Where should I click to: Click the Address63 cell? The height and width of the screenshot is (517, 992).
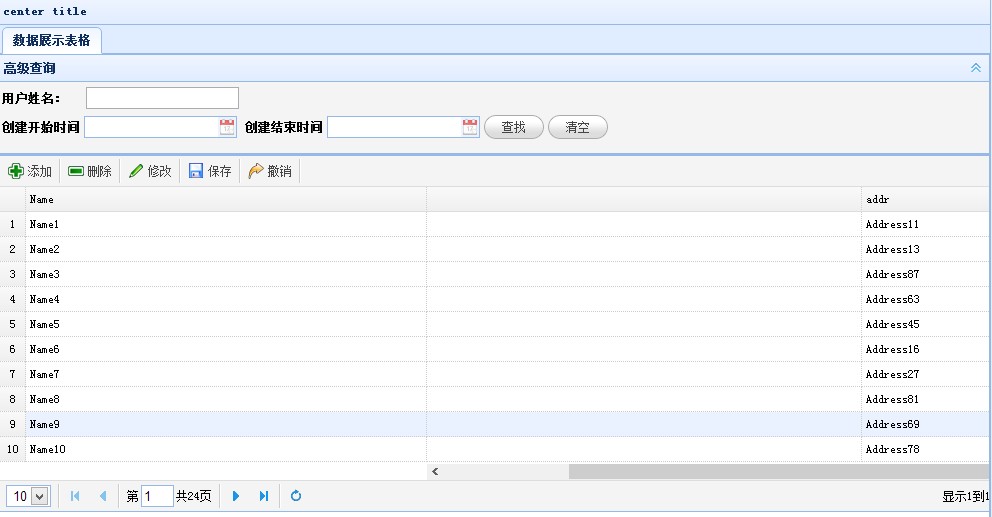926,299
